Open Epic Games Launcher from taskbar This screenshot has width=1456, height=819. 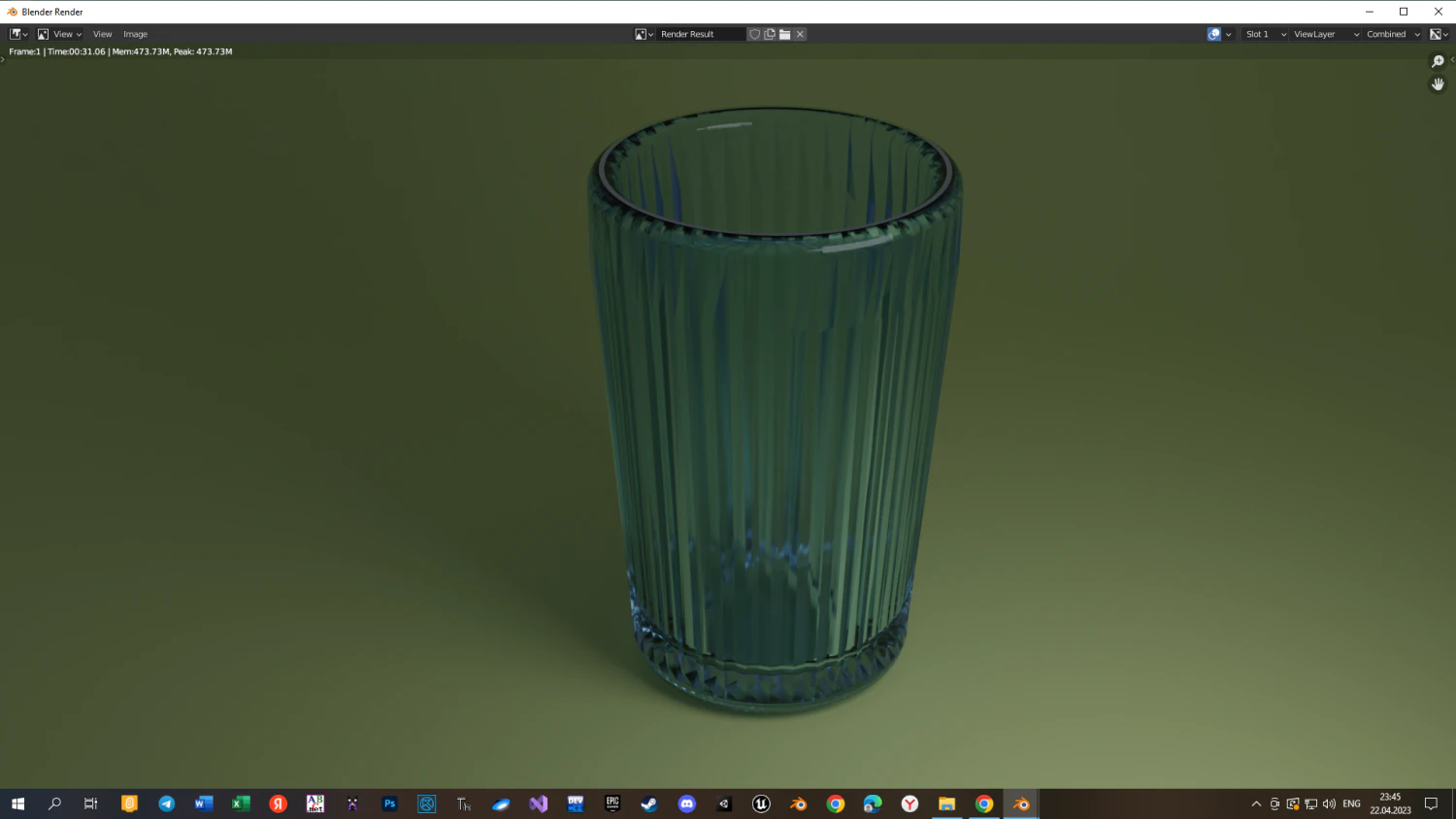coord(612,803)
